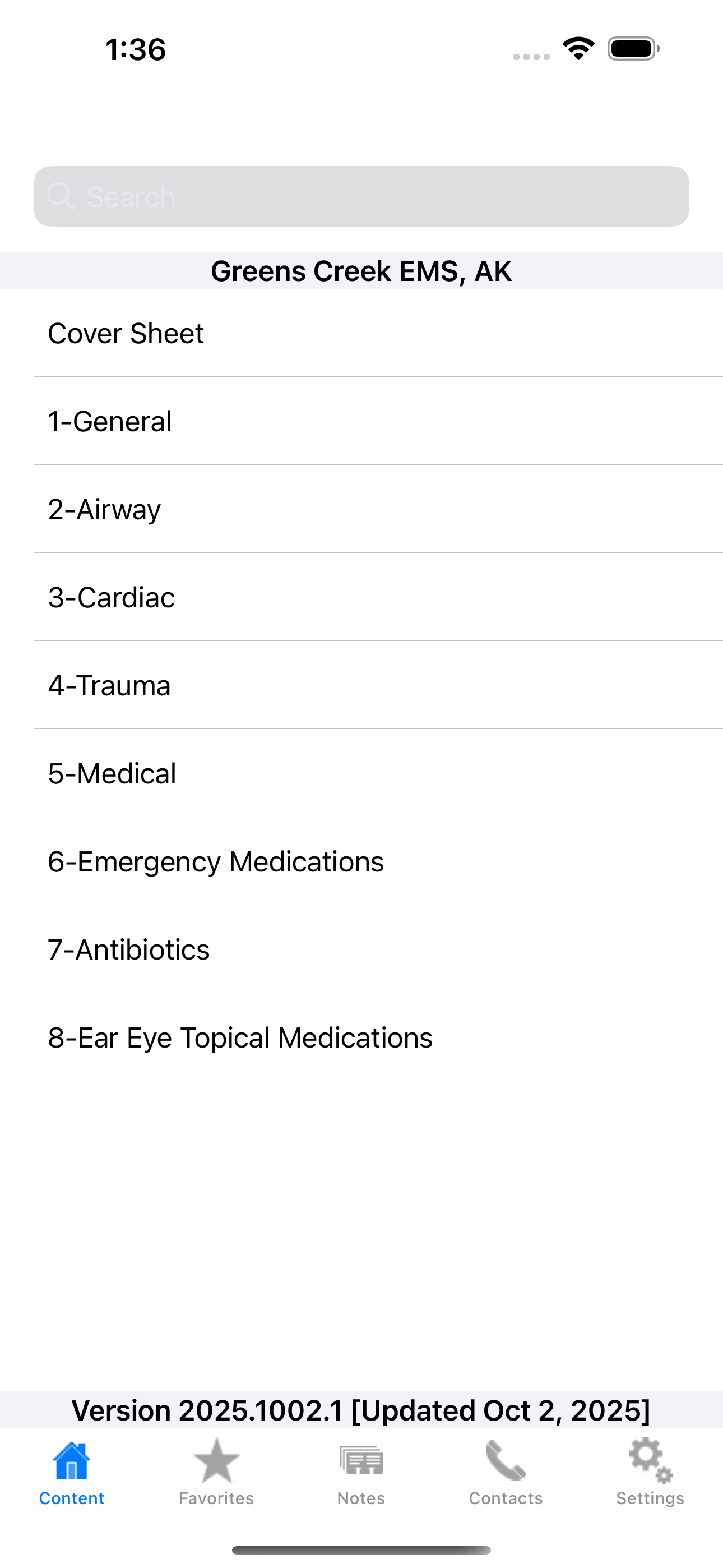Tap the Version 2025.1002.1 footer label
The height and width of the screenshot is (1568, 723).
[x=361, y=1410]
